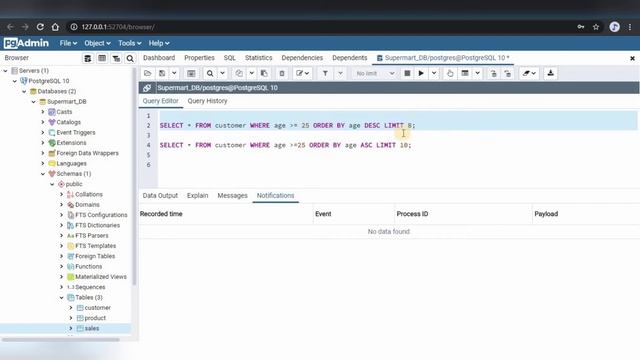Click the Download as CSV icon
This screenshot has width=640, height=360.
[550, 73]
